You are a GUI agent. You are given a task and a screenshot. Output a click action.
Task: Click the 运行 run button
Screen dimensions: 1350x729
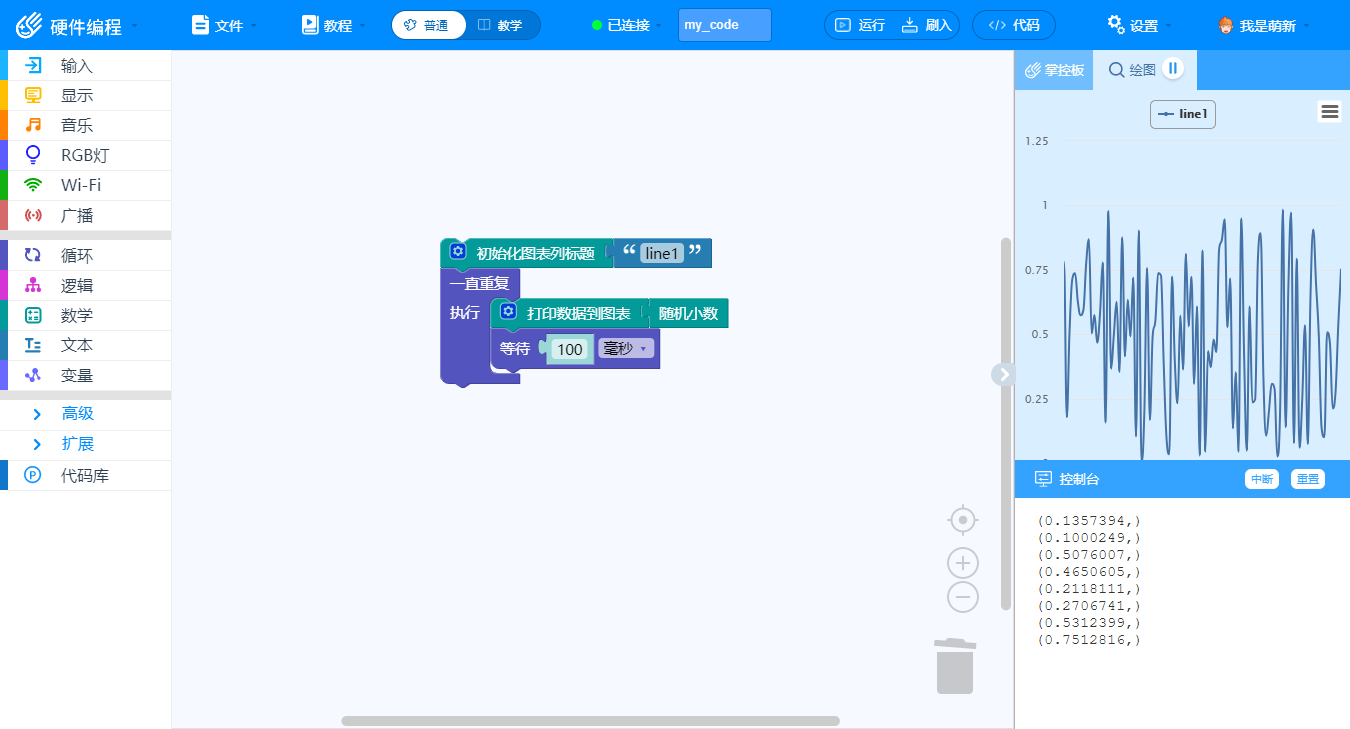tap(860, 25)
